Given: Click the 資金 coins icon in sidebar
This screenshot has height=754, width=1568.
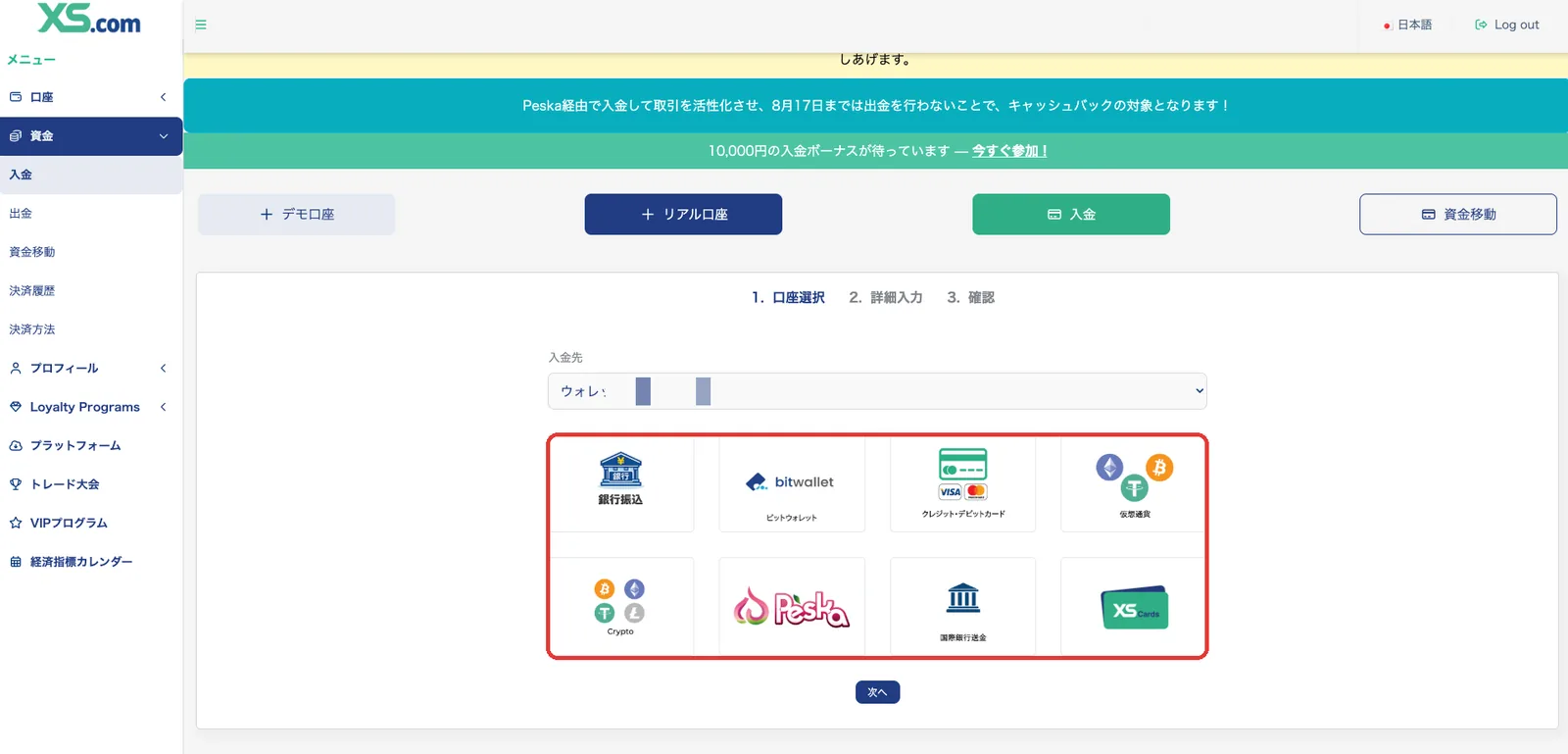Looking at the screenshot, I should [x=16, y=136].
